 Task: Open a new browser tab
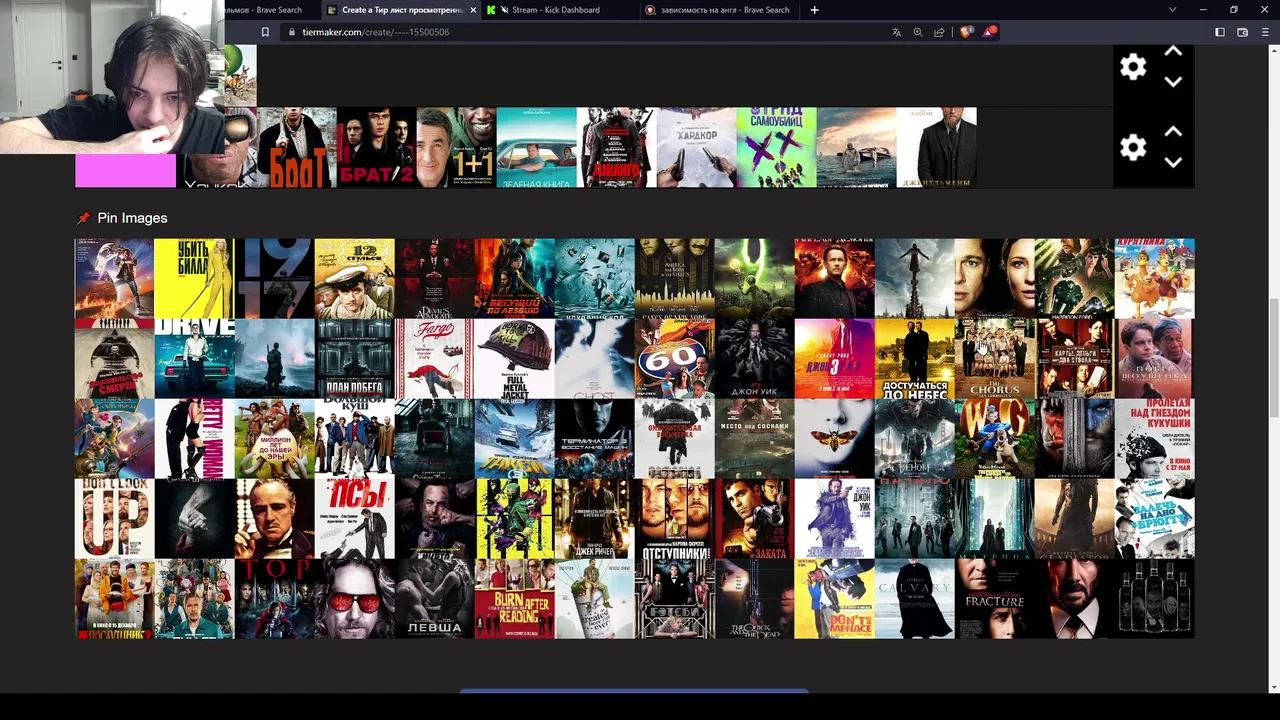tap(814, 10)
